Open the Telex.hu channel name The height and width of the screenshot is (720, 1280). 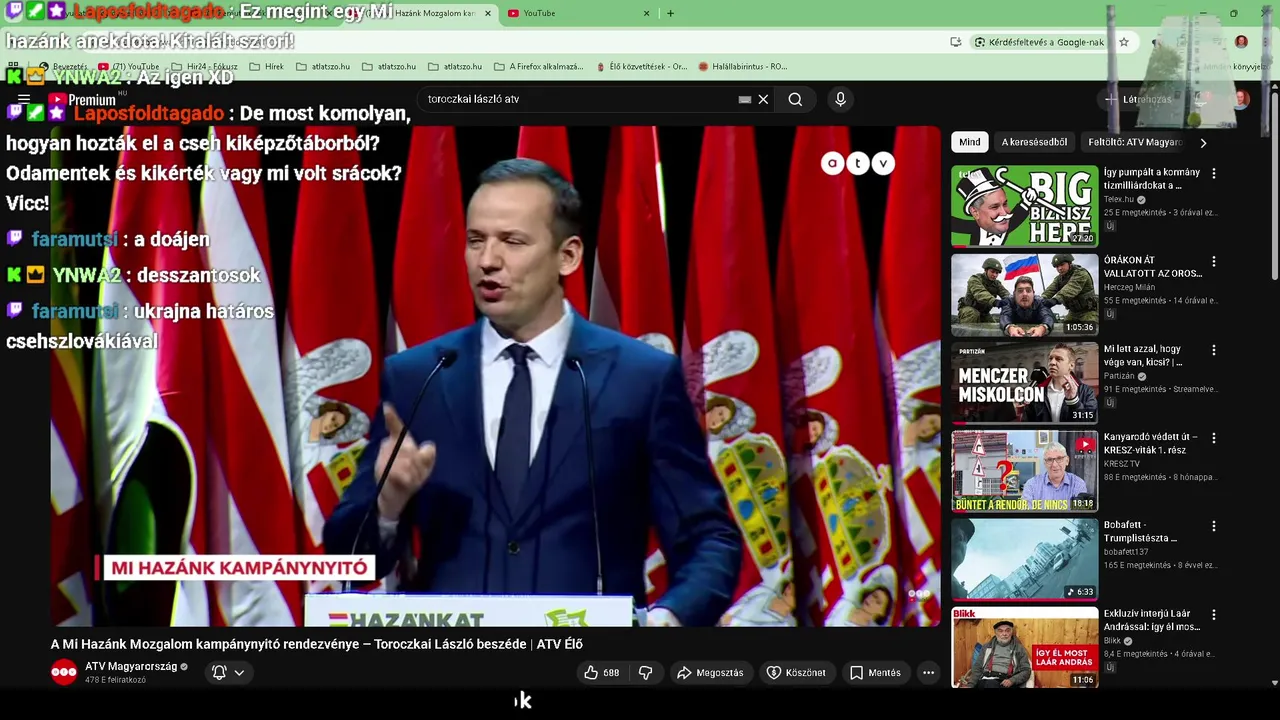tap(1119, 199)
